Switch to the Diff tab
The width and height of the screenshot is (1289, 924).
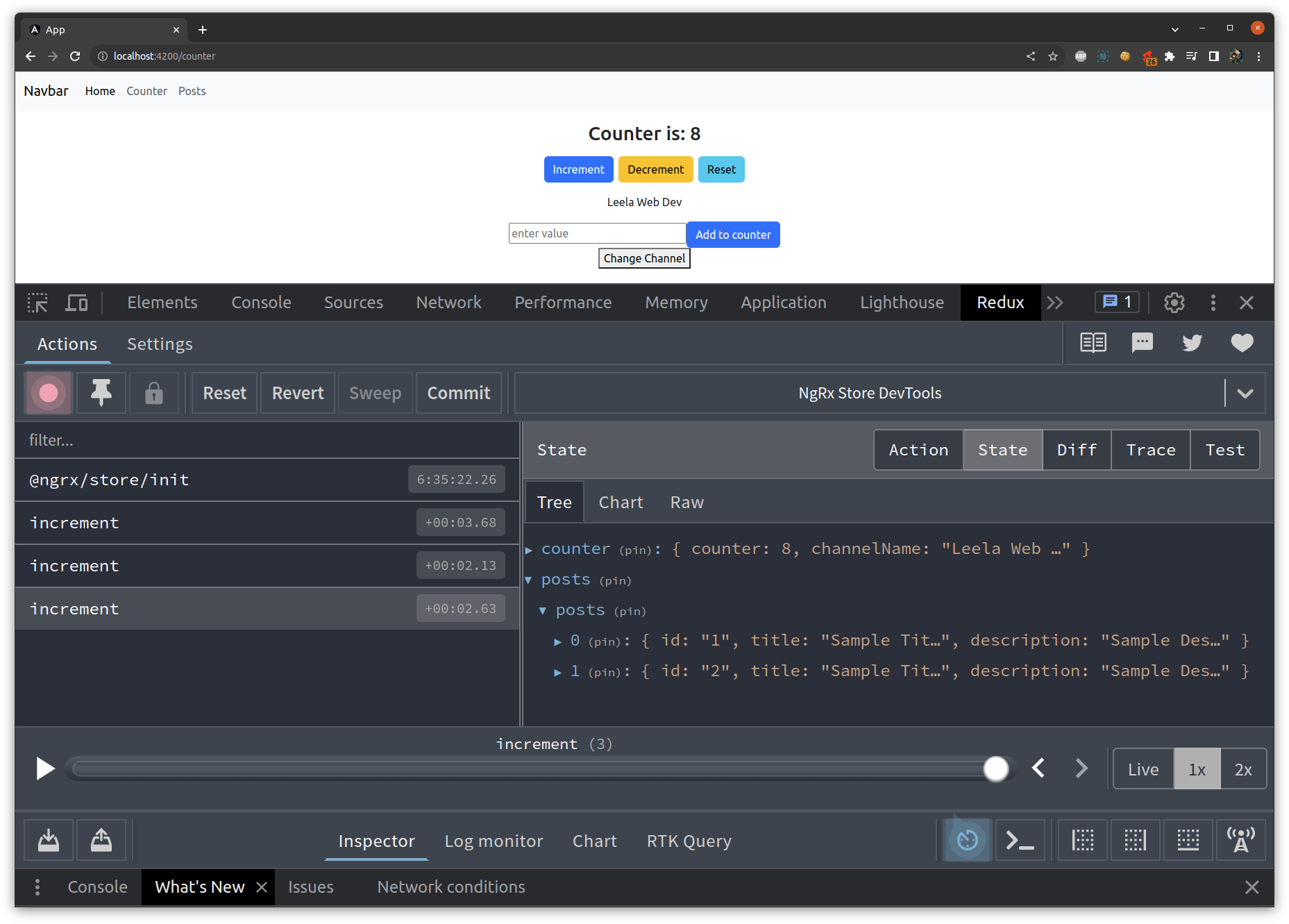(1077, 449)
